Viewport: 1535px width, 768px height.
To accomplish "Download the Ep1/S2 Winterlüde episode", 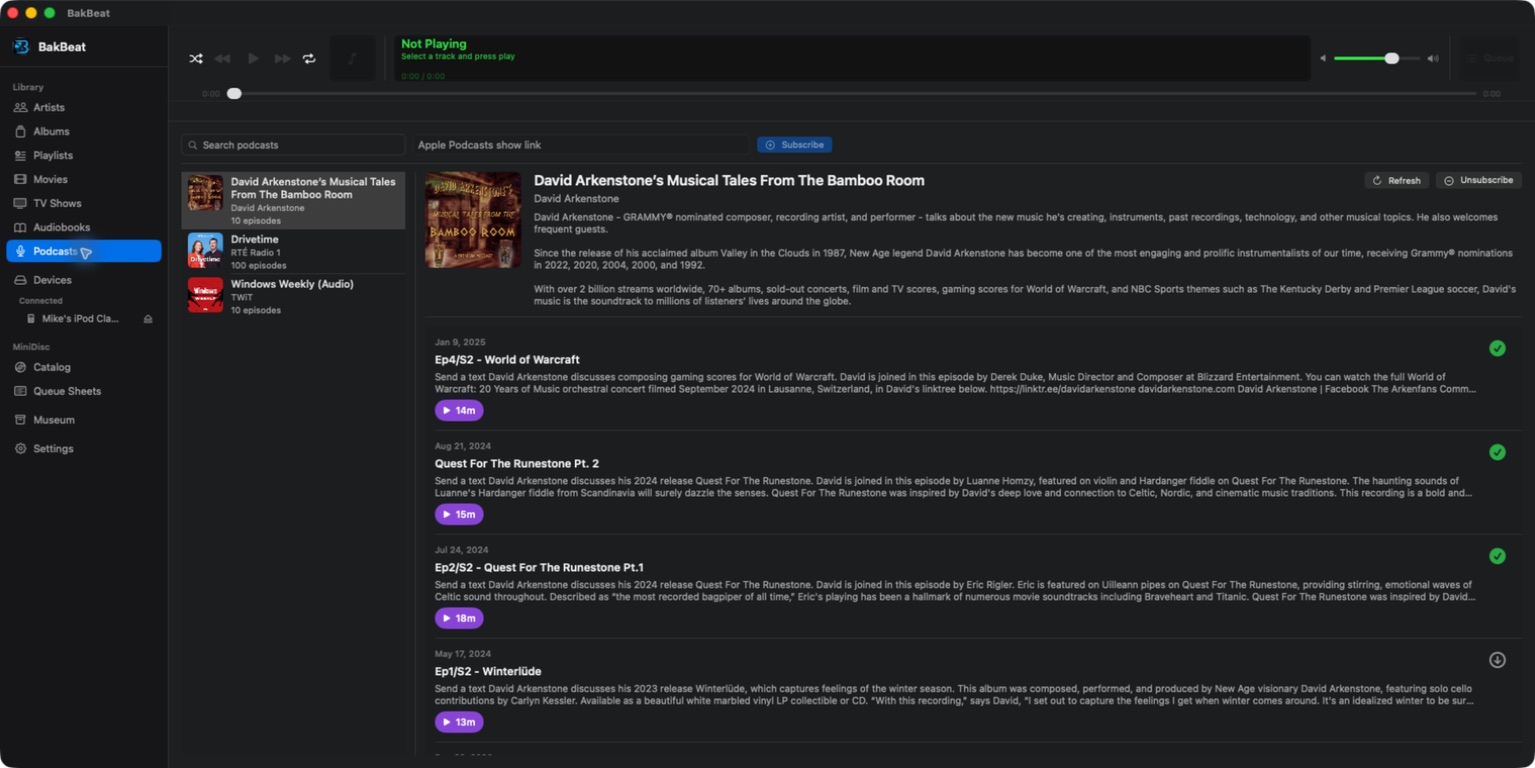I will (1497, 660).
